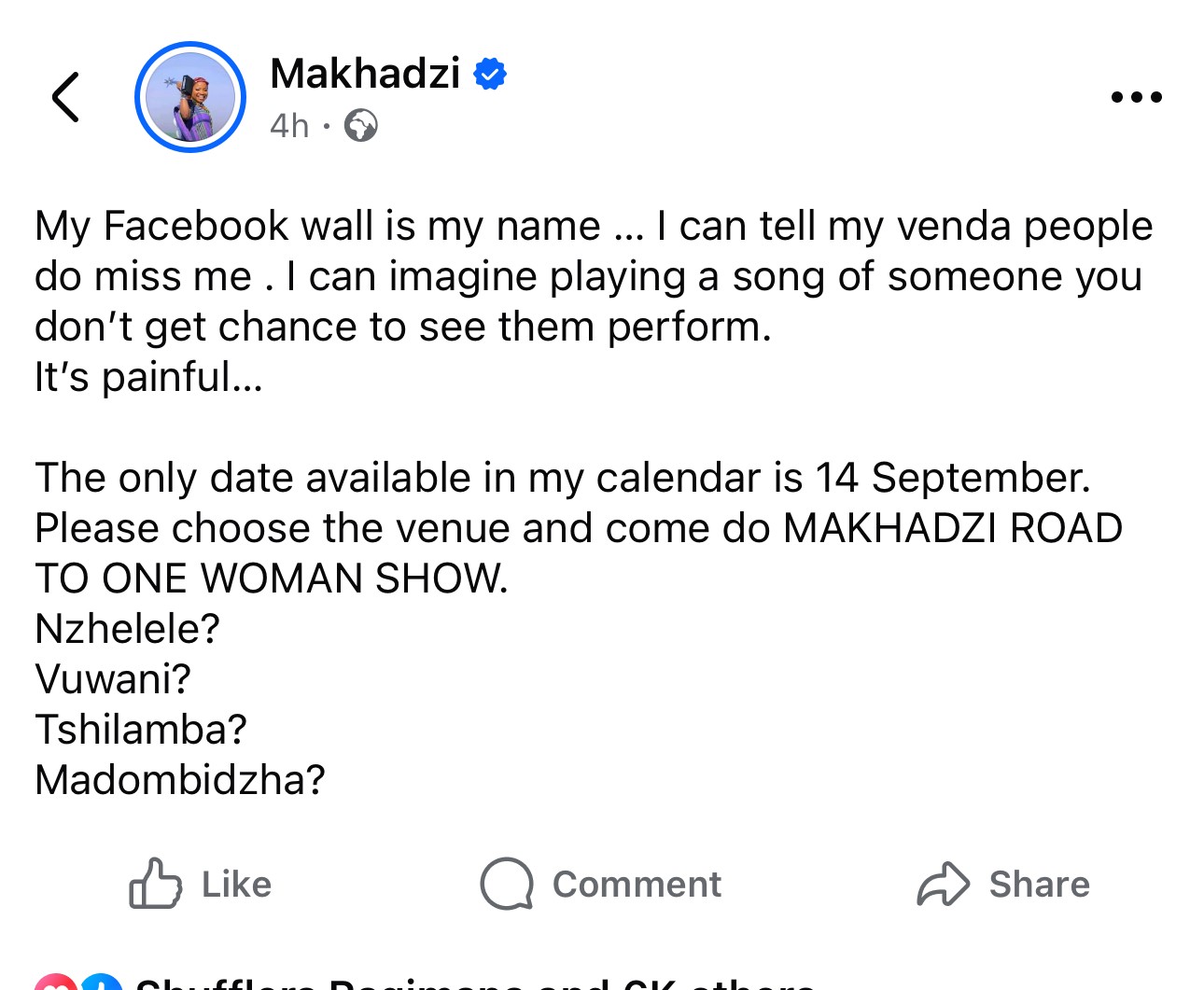Screen dimensions: 1204x990
Task: Click the 4h post timestamp
Action: [289, 125]
